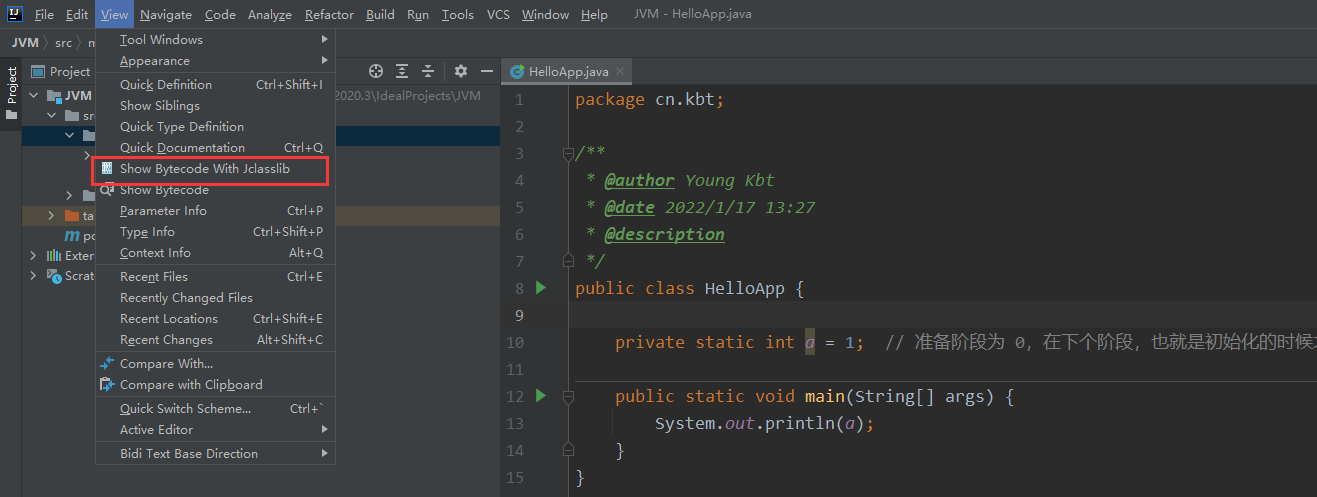Select Show Bytecode With Jclasslib
The width and height of the screenshot is (1317, 497).
click(x=215, y=169)
